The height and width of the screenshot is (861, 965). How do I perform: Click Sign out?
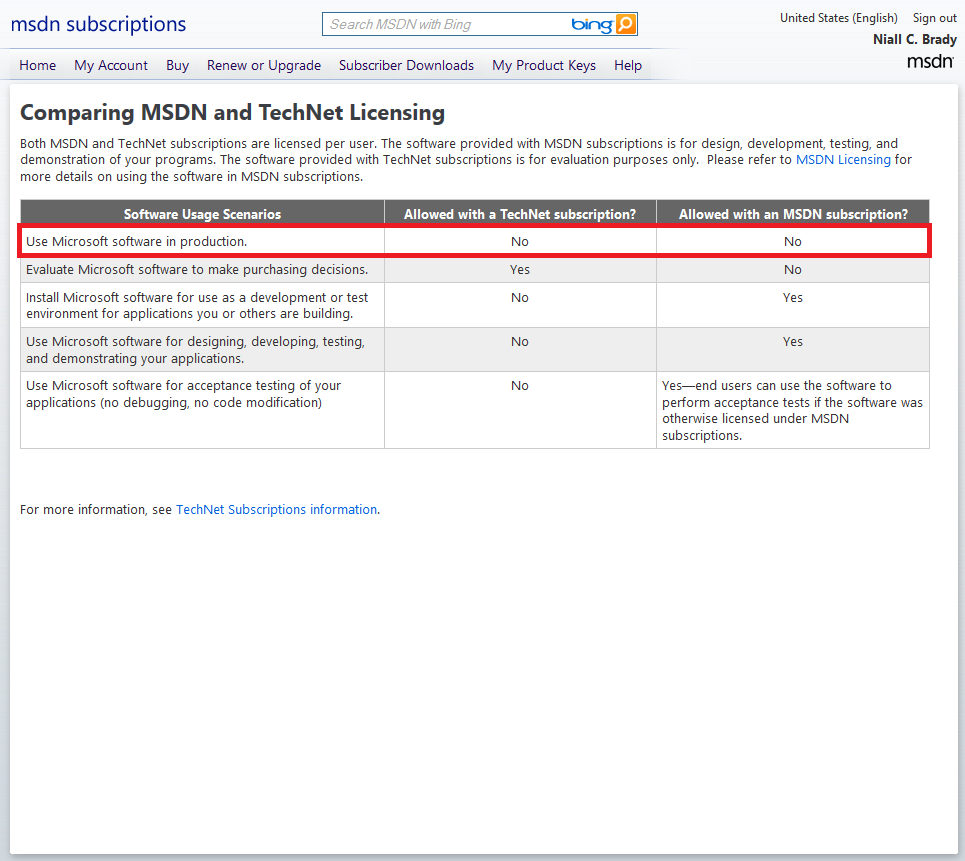click(x=934, y=18)
